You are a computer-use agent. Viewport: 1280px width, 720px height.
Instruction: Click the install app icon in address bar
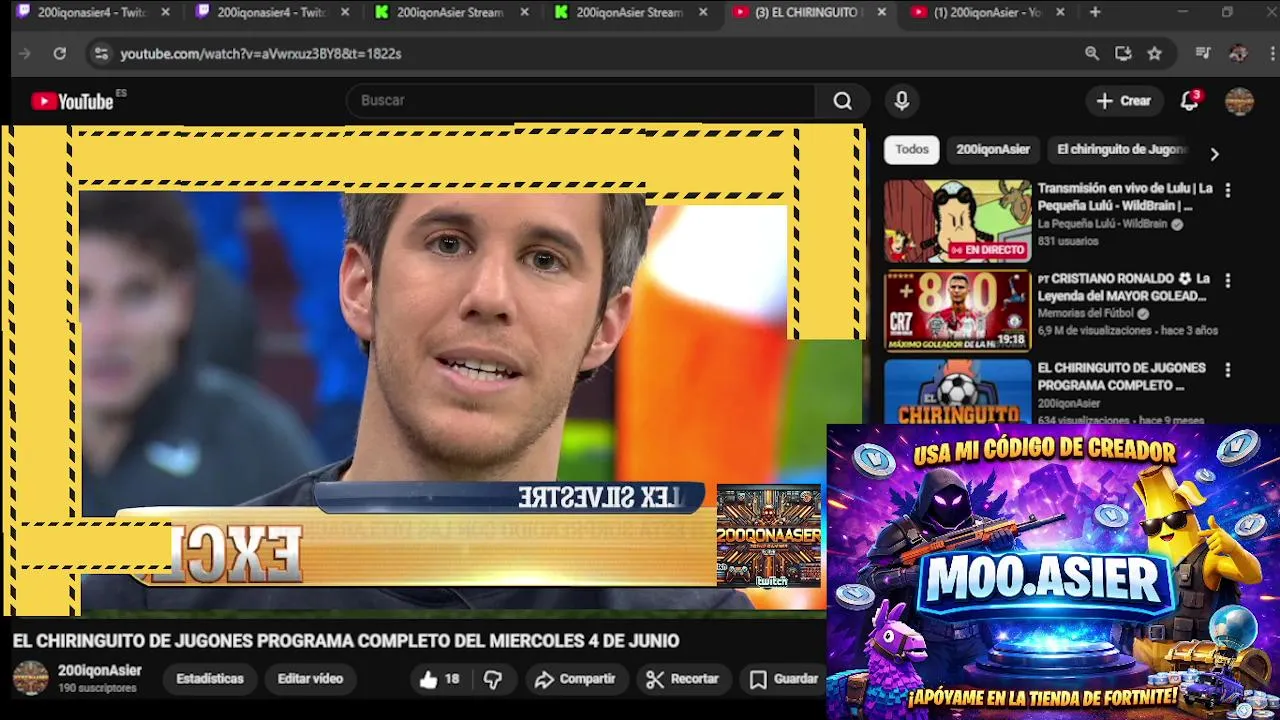[1123, 54]
